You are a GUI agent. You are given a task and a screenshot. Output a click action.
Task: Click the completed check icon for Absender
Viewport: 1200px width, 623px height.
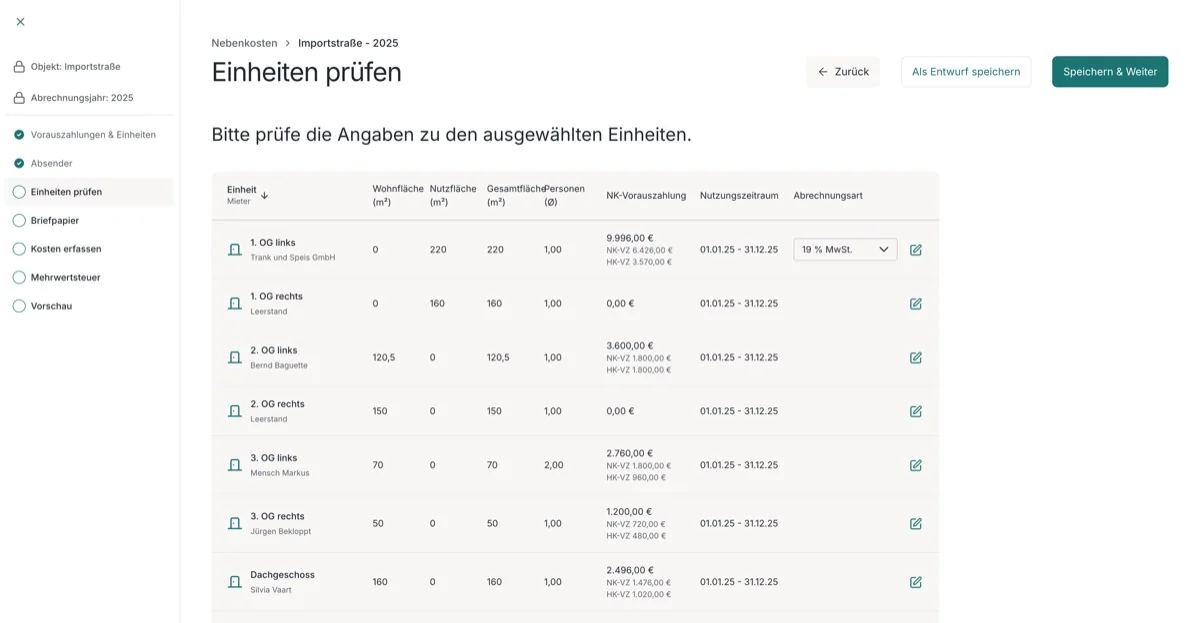pos(19,163)
